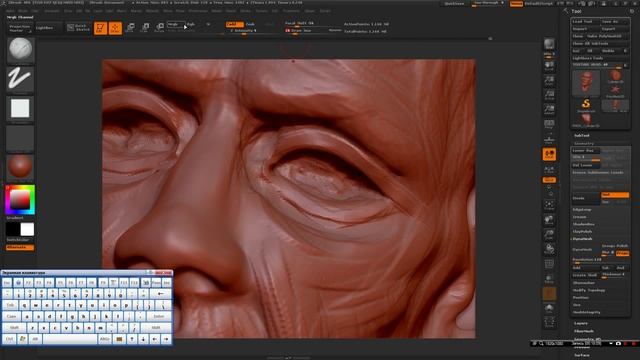Toggle PolyF polyframe display
Viewport: 640px width, 360px height.
tap(549, 264)
